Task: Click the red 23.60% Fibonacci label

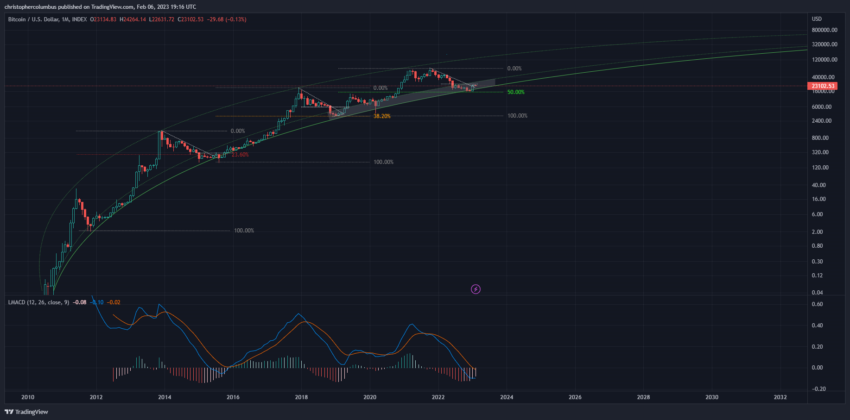Action: tap(239, 154)
